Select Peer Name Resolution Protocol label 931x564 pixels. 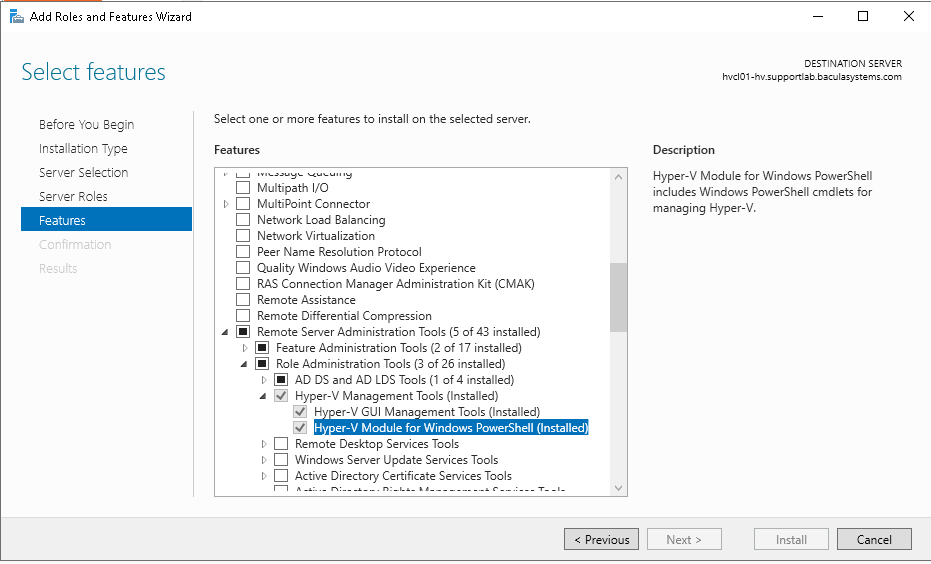340,252
